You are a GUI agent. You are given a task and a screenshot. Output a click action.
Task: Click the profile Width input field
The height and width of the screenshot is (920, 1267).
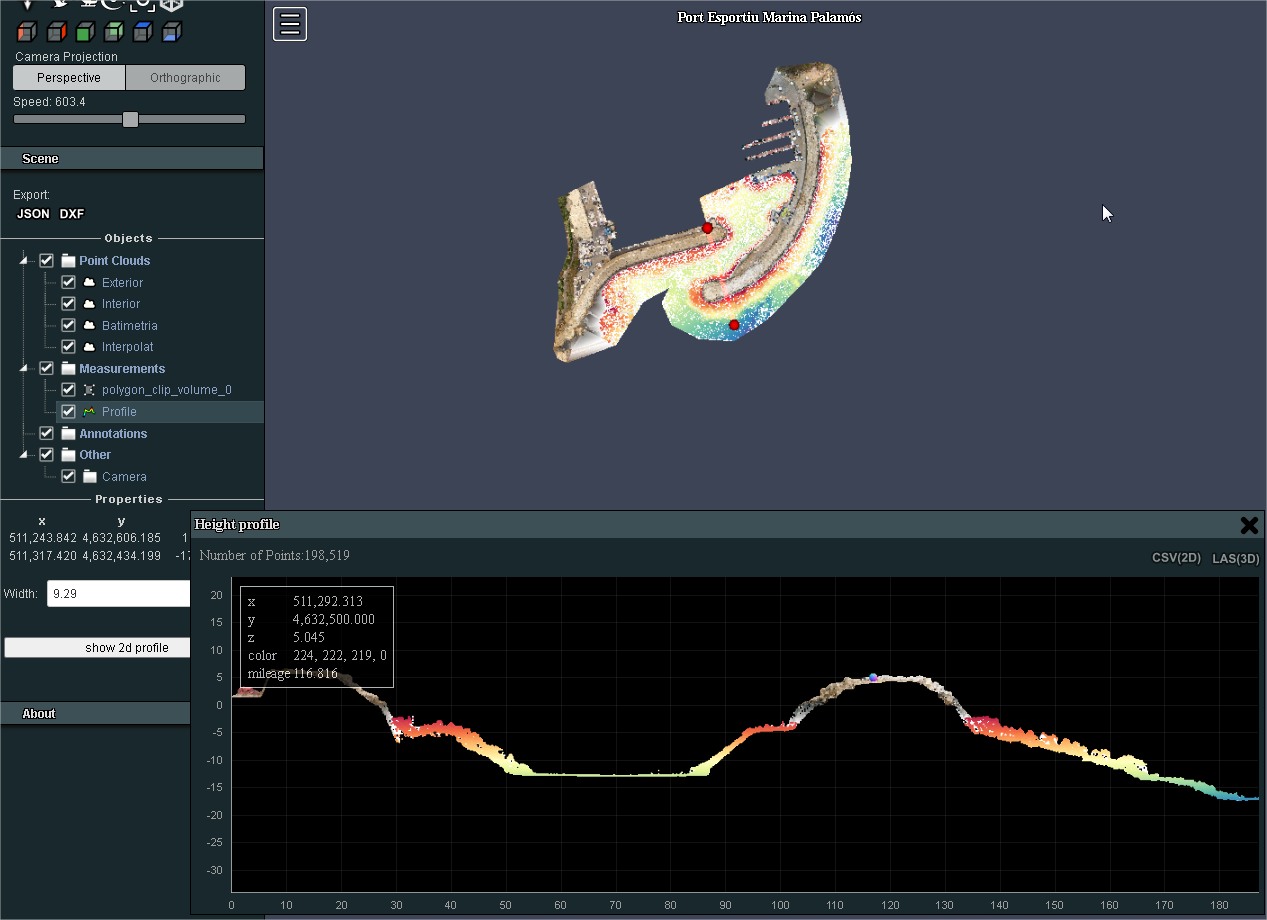click(x=118, y=594)
